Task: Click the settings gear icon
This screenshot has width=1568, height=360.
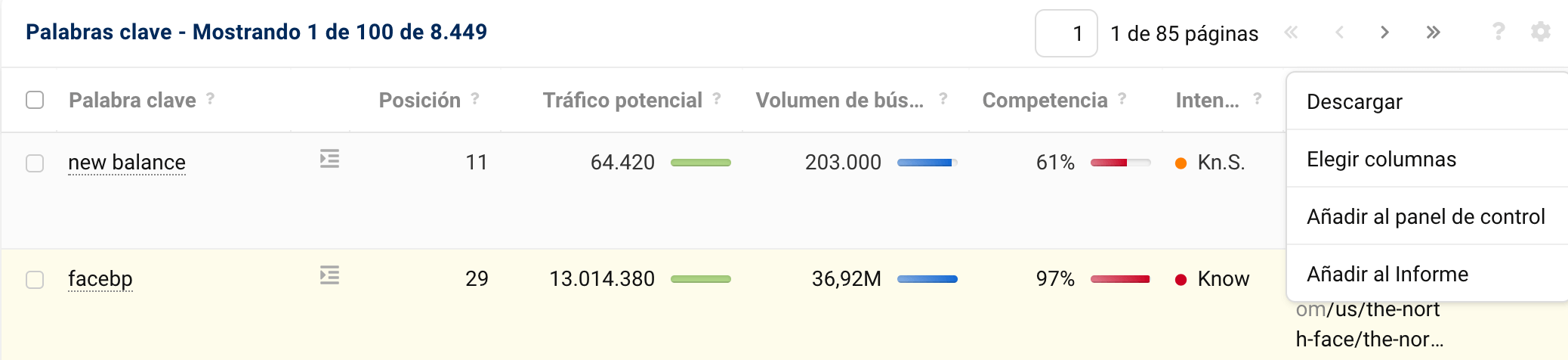Action: pos(1540,32)
